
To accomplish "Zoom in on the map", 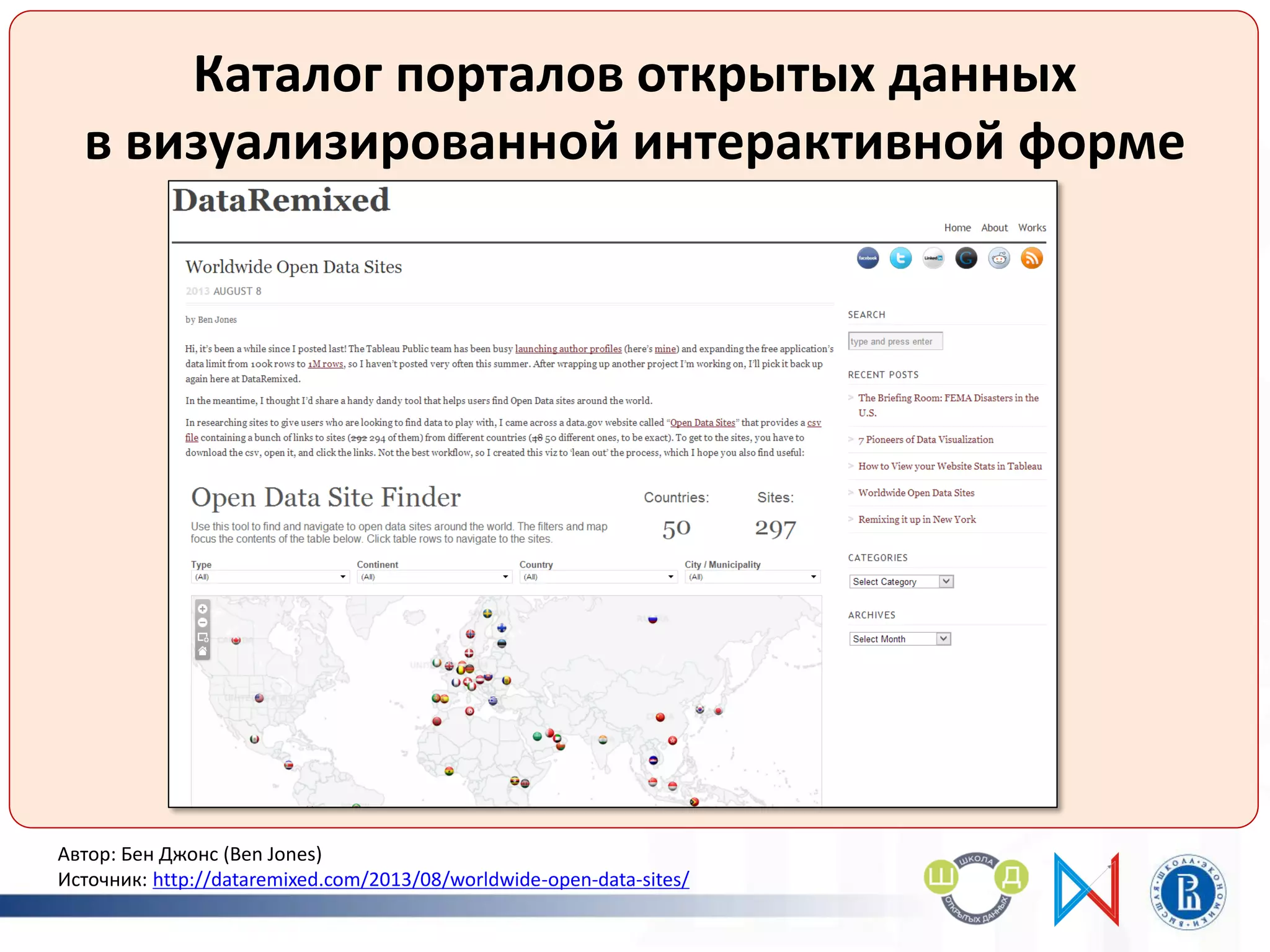I will pyautogui.click(x=202, y=609).
